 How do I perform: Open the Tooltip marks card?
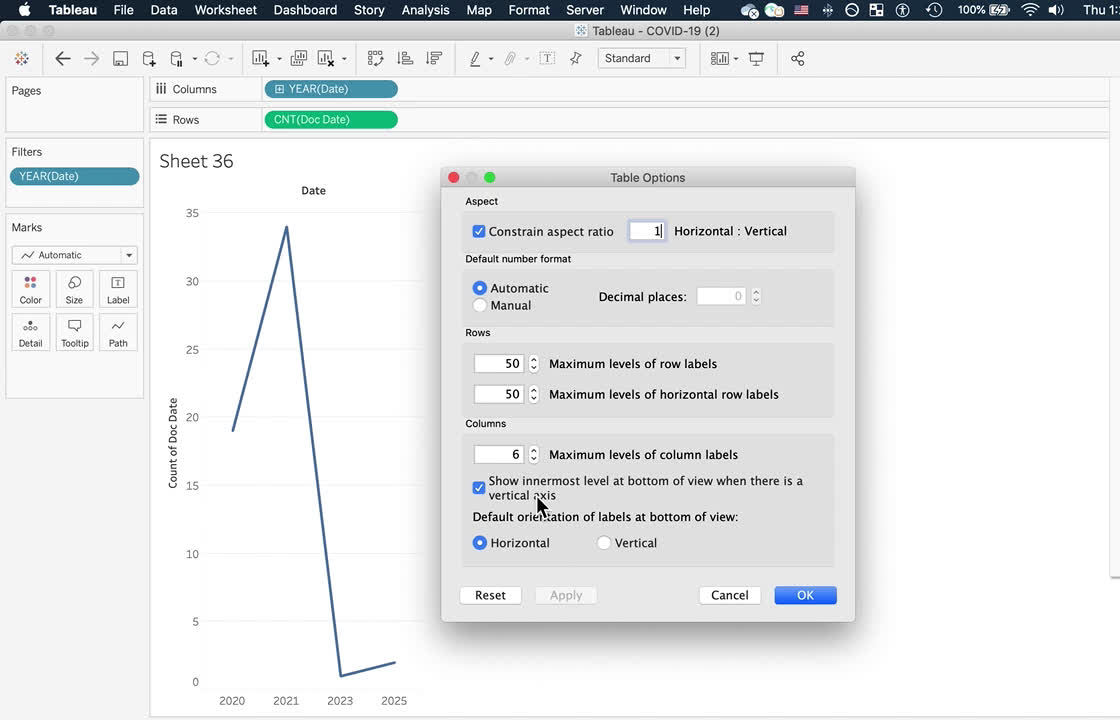point(74,332)
